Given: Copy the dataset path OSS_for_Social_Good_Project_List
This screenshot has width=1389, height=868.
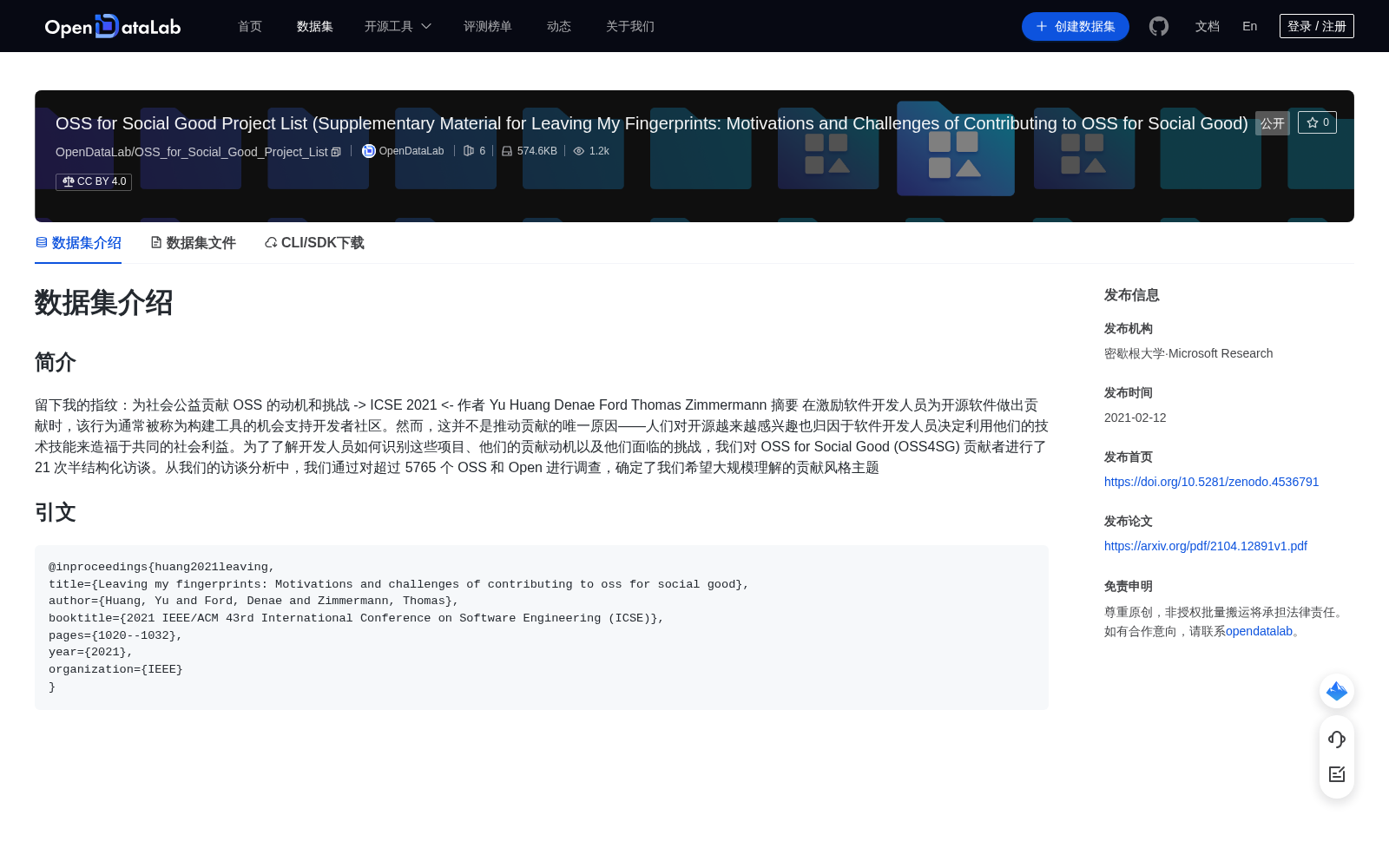Looking at the screenshot, I should click(336, 152).
